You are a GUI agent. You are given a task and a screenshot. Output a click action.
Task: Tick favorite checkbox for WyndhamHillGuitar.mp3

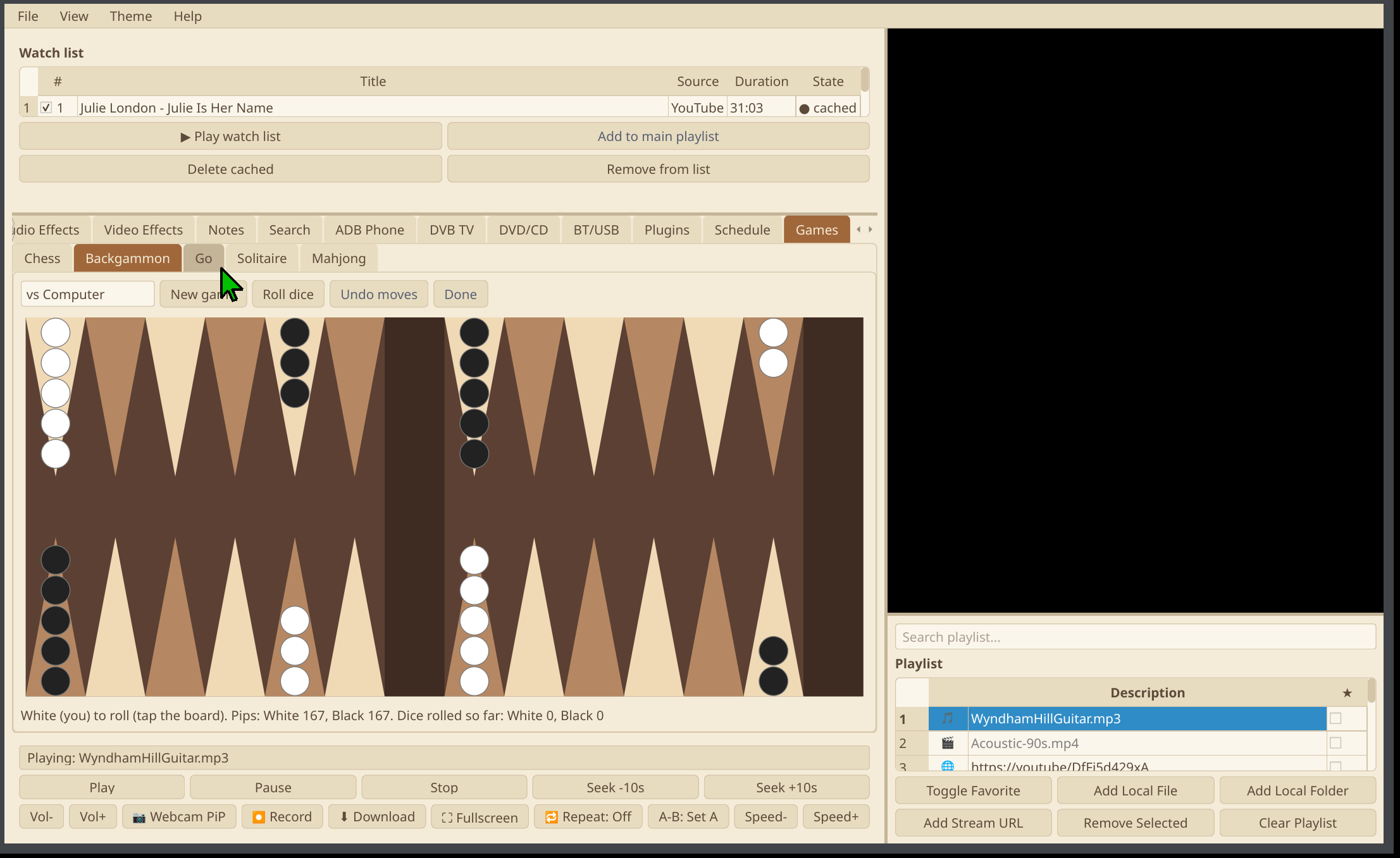click(x=1335, y=718)
